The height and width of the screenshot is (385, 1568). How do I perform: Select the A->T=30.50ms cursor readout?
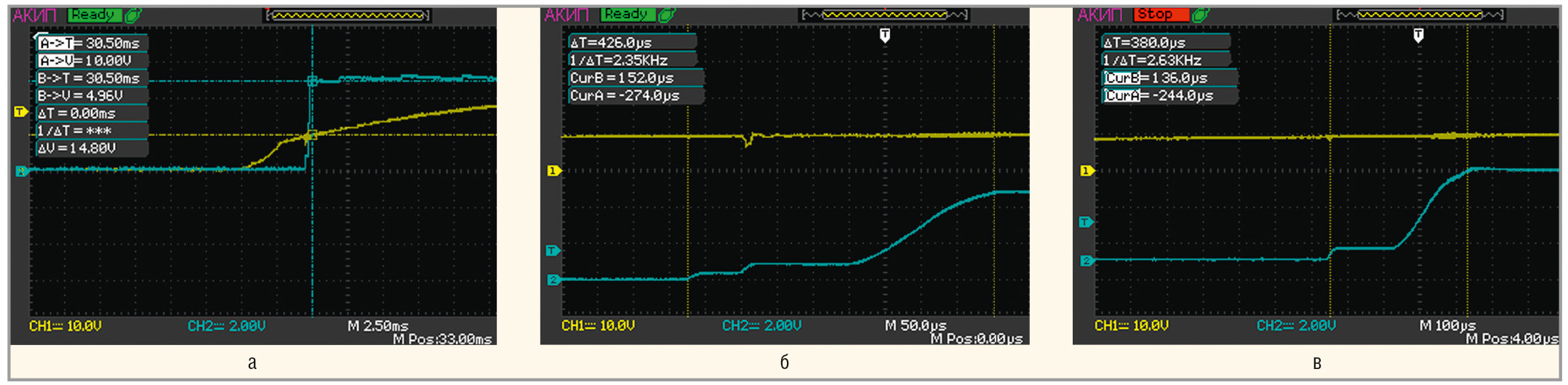[x=90, y=43]
